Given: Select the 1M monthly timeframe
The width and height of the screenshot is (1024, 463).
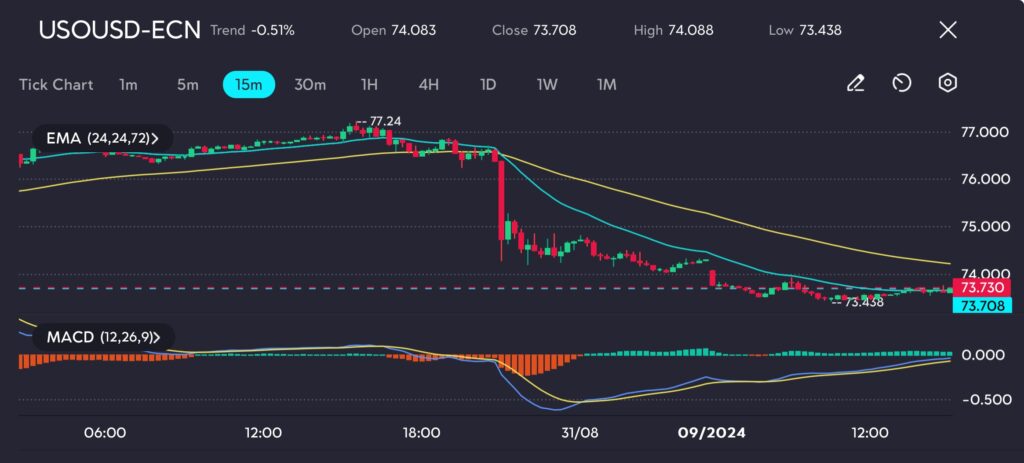Looking at the screenshot, I should click(606, 85).
